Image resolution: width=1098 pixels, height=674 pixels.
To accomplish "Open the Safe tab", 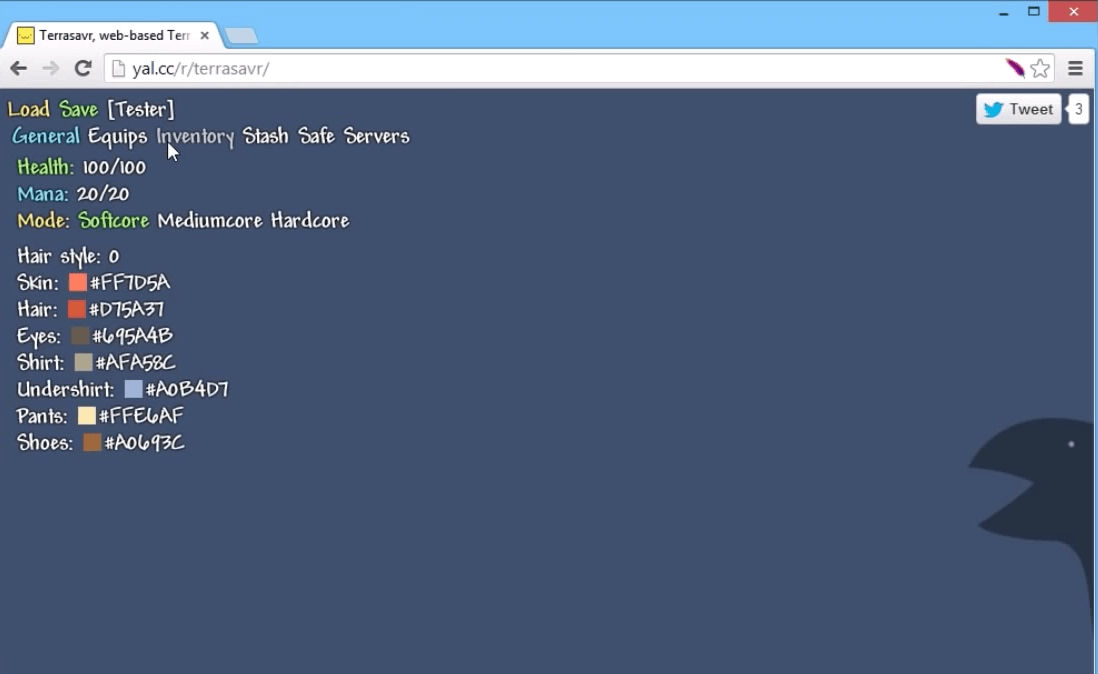I will (x=317, y=136).
